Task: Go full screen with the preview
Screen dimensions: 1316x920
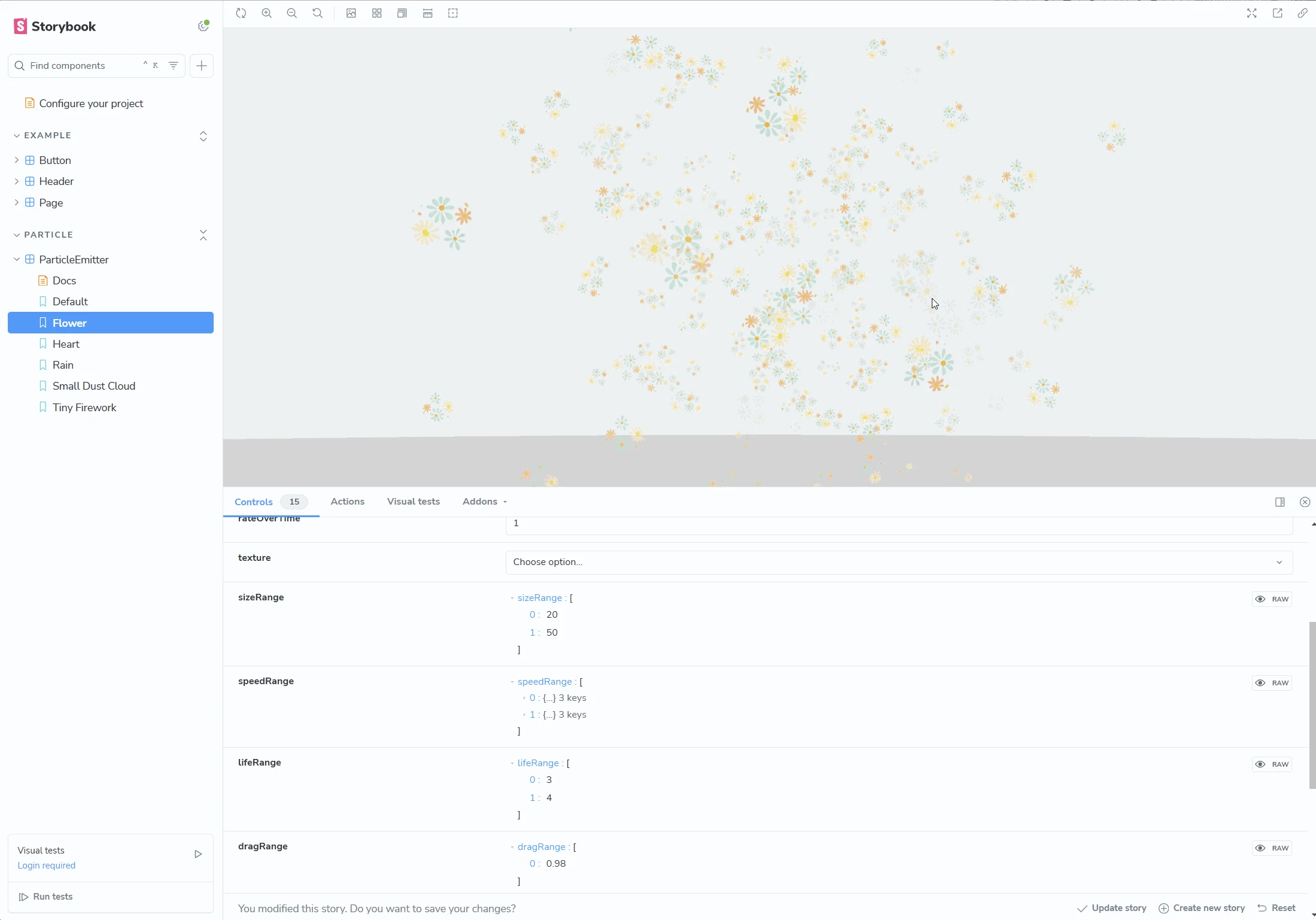Action: click(x=1251, y=13)
